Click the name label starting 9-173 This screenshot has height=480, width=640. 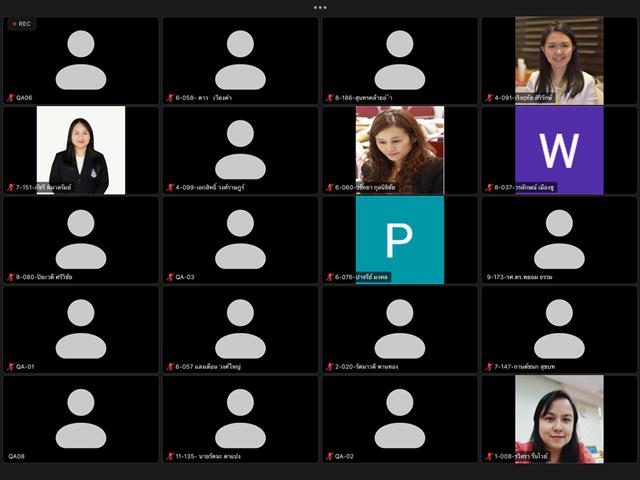tap(519, 277)
